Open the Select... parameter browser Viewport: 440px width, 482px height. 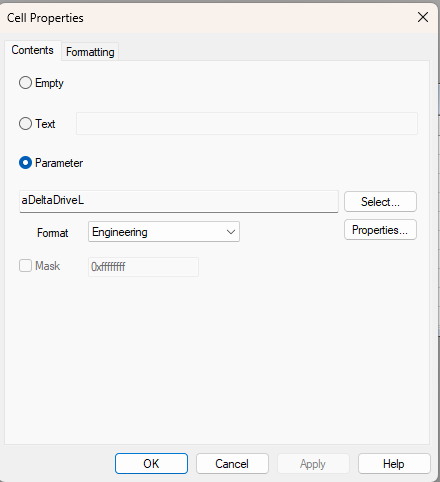[x=380, y=202]
